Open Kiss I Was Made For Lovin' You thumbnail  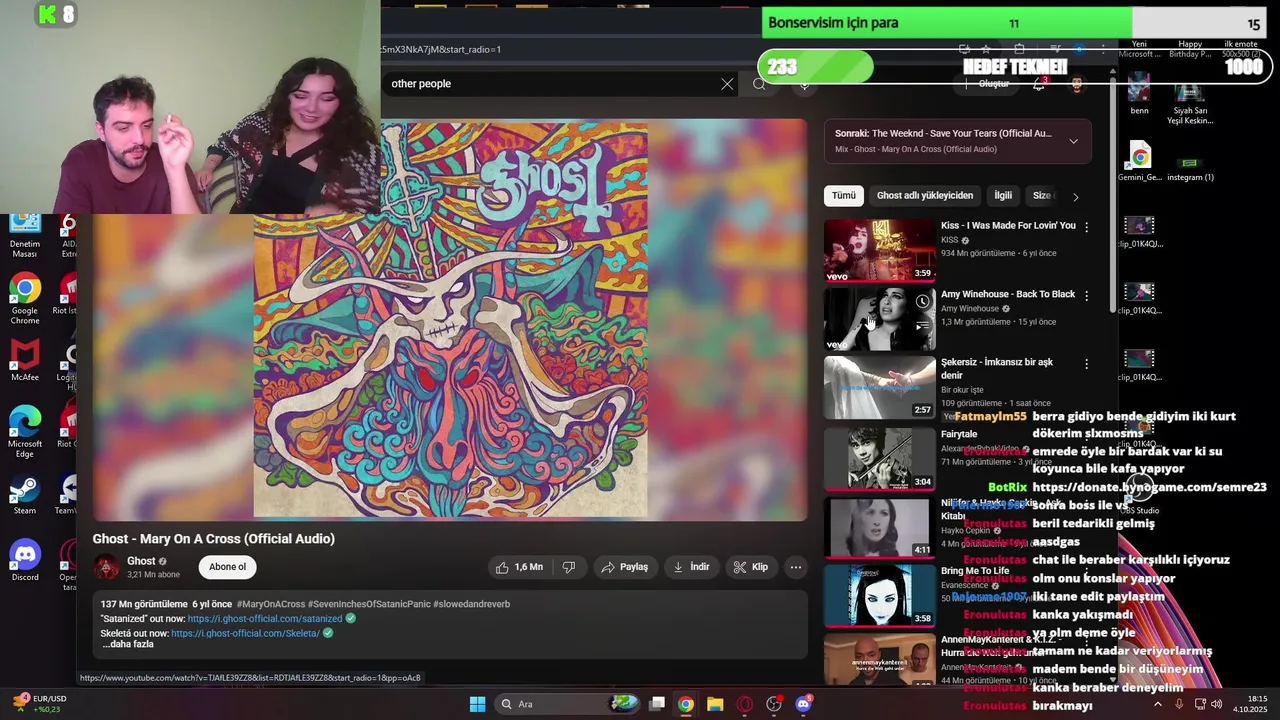pos(879,250)
